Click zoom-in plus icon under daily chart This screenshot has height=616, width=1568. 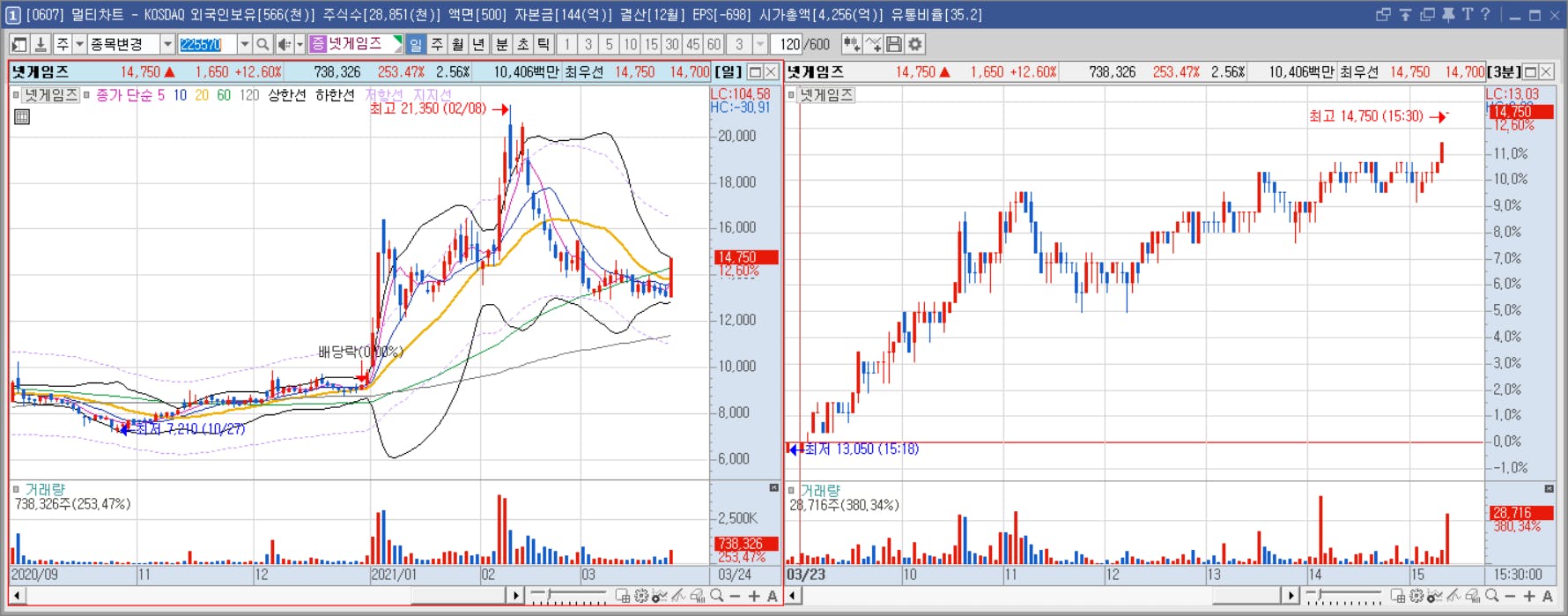[x=754, y=597]
